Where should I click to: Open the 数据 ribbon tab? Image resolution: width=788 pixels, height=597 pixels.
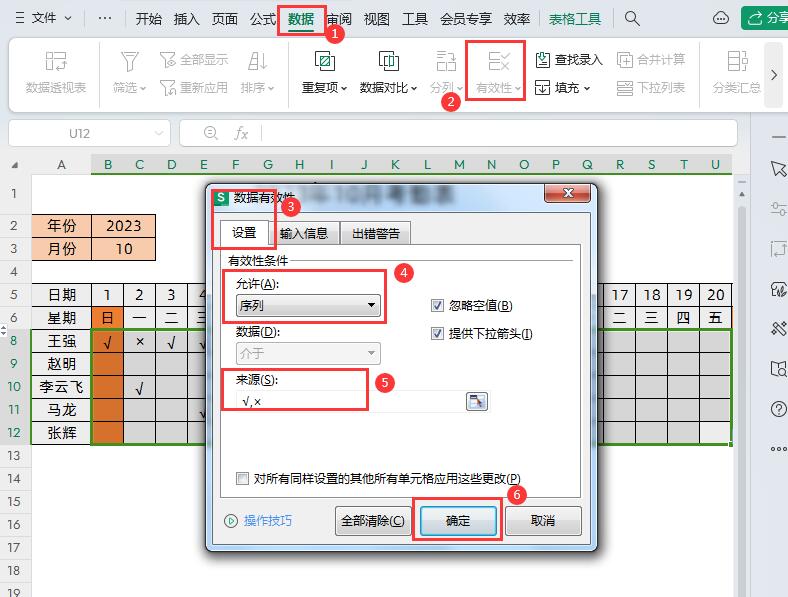pos(301,19)
